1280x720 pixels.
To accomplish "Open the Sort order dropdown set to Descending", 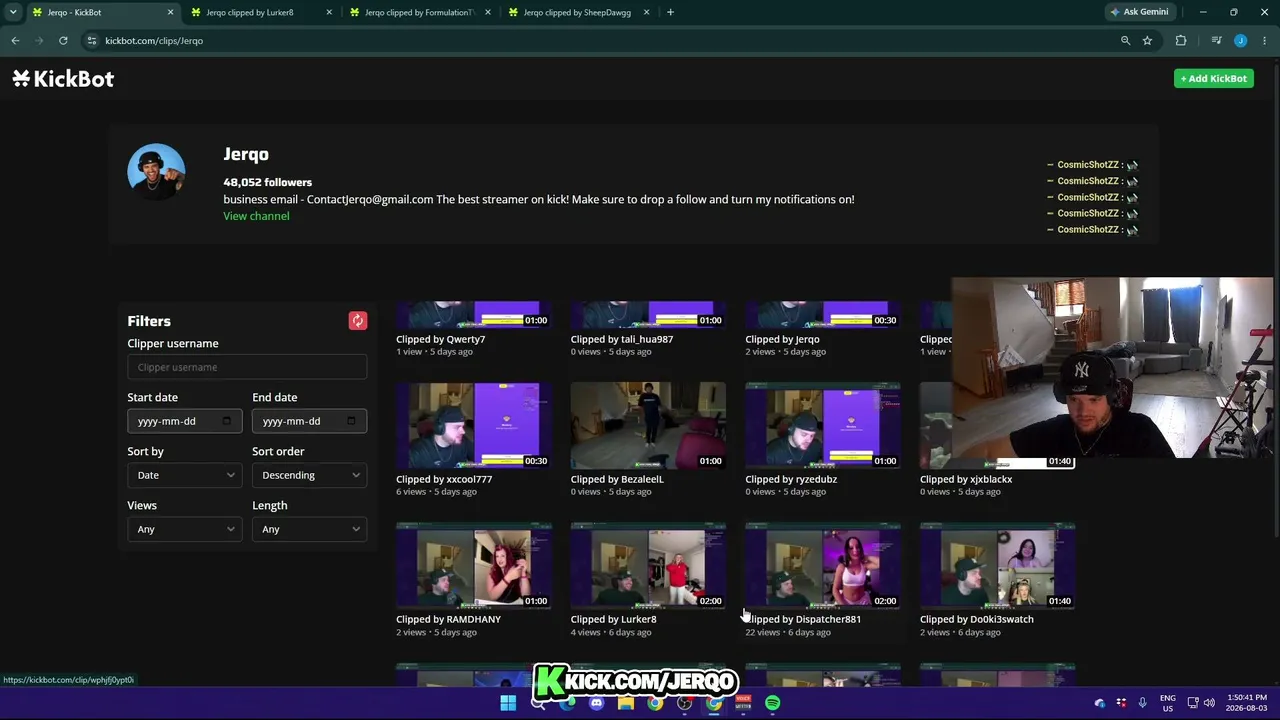I will click(309, 475).
